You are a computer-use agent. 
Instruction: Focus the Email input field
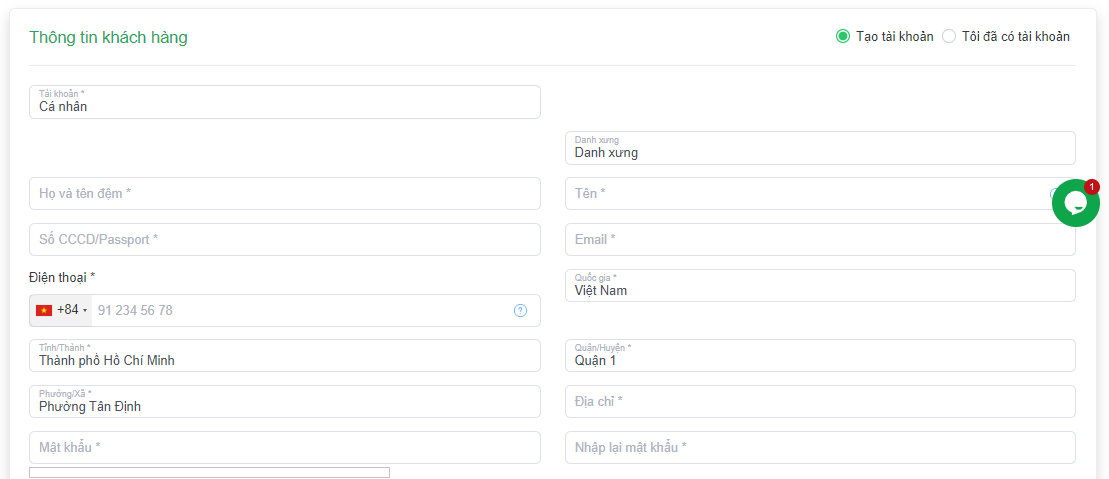[x=820, y=240]
